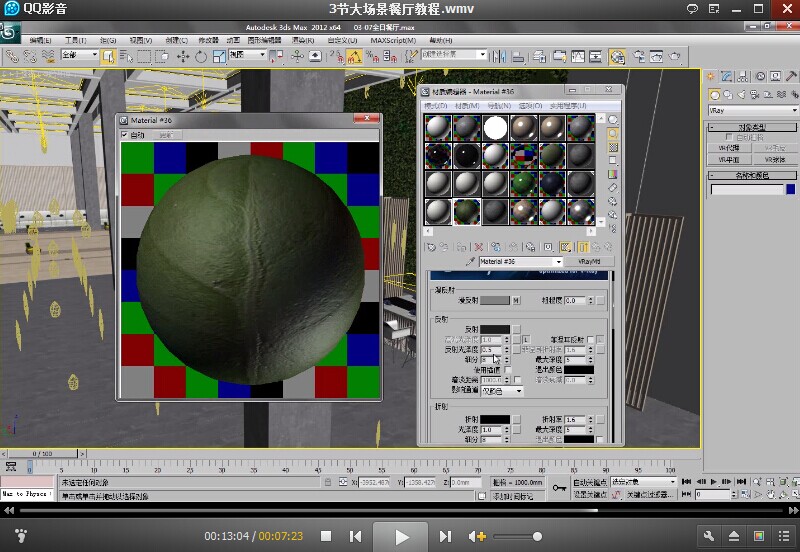The width and height of the screenshot is (800, 552).
Task: Activate the Select and Scale tool
Action: 219,57
